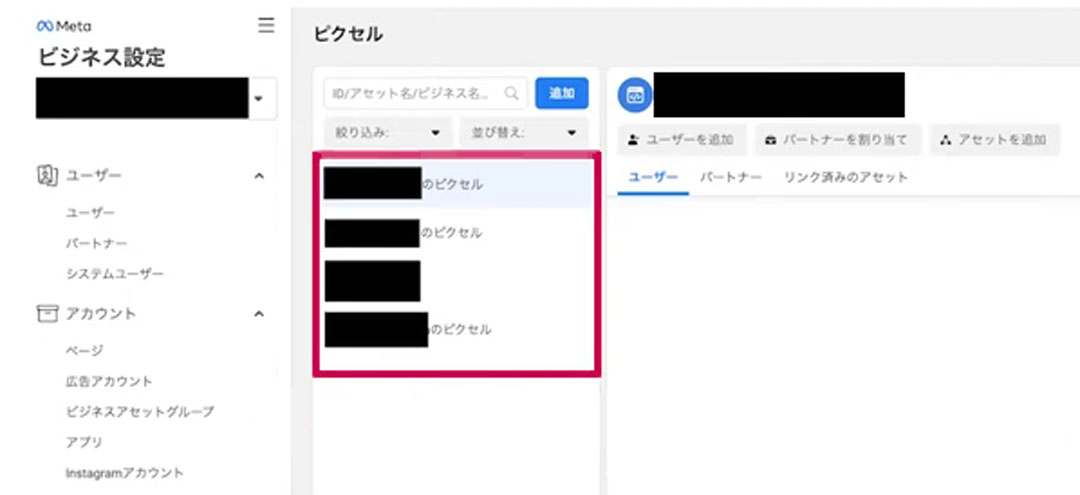The width and height of the screenshot is (1080, 495).
Task: Collapse the アカウント section chevron
Action: point(259,314)
